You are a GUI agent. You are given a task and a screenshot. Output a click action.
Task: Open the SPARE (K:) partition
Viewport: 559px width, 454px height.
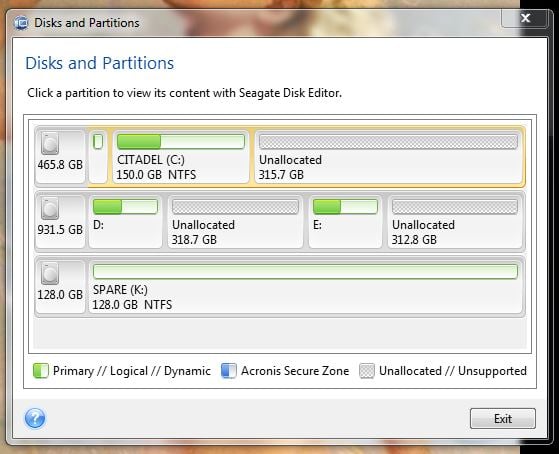(306, 286)
